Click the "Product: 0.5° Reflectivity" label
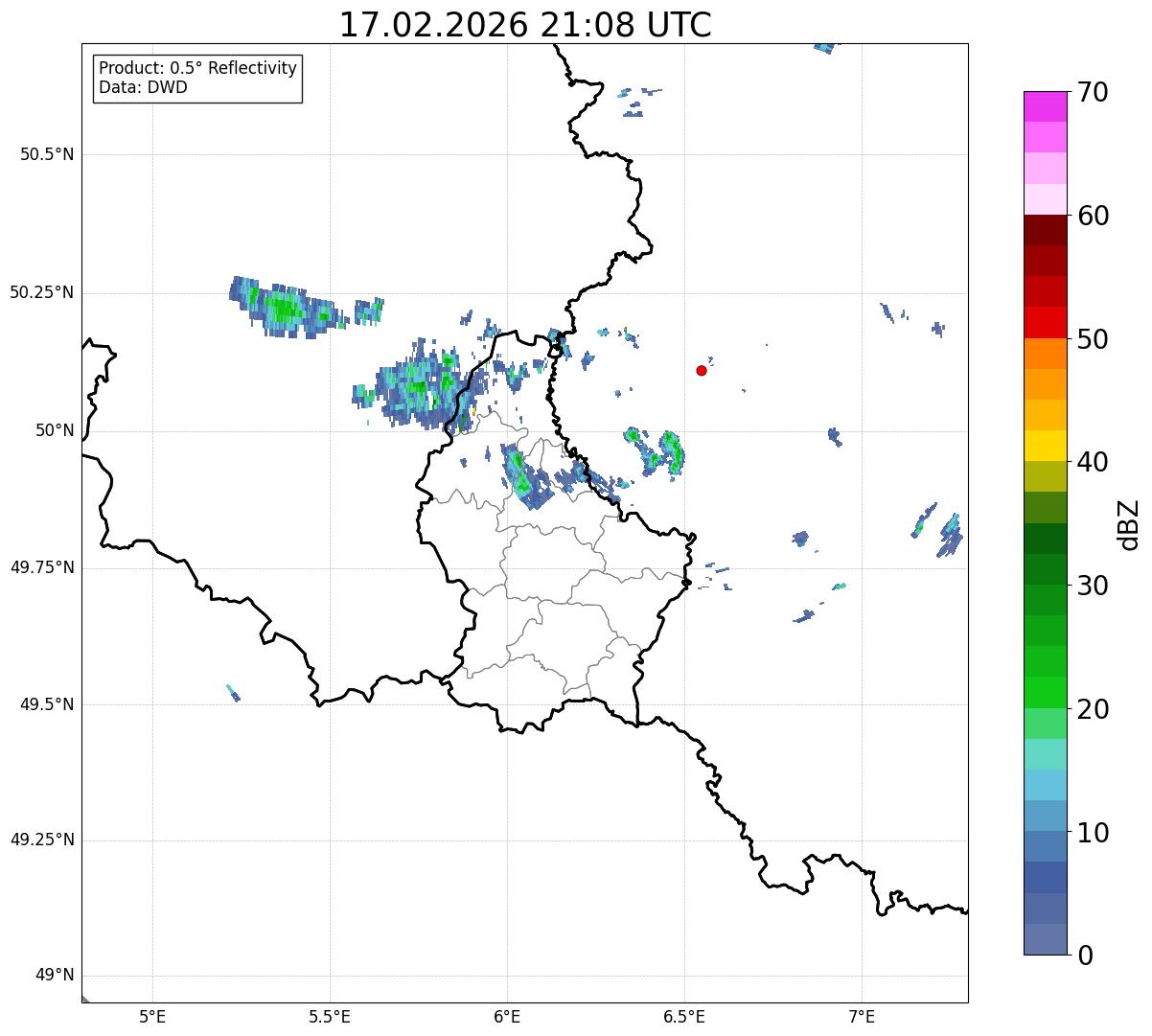 197,68
